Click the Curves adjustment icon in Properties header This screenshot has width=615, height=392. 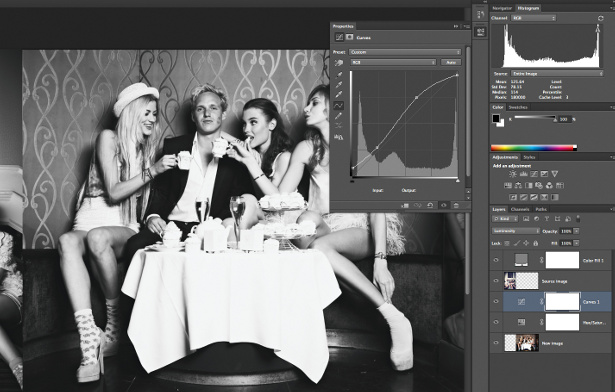[339, 37]
